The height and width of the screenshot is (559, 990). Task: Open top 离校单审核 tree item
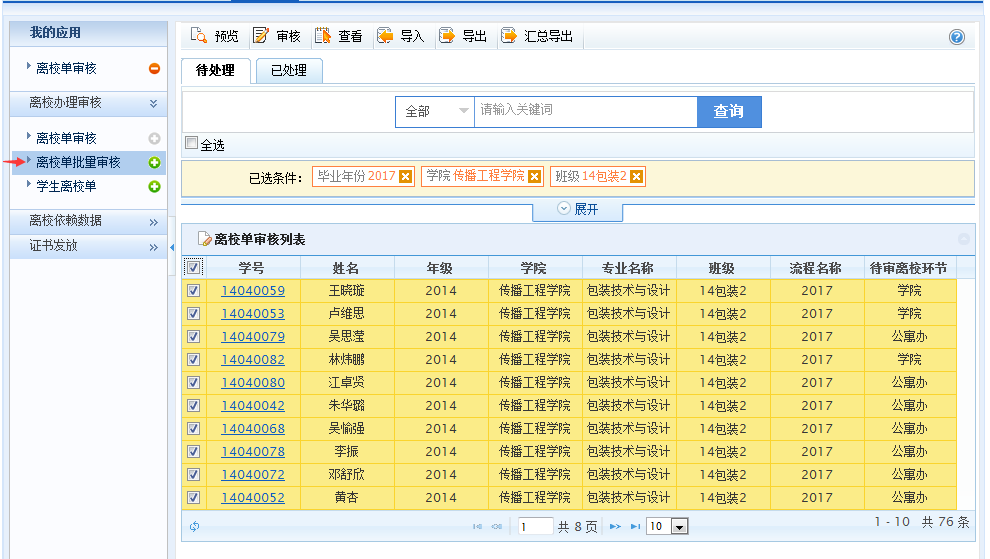(66, 68)
